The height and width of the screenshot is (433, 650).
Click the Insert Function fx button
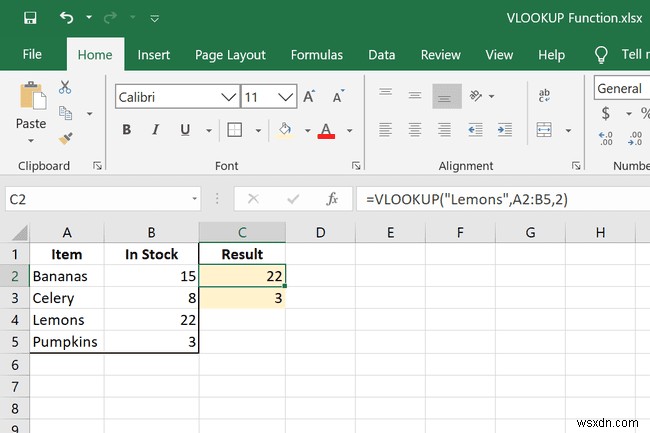coord(332,199)
